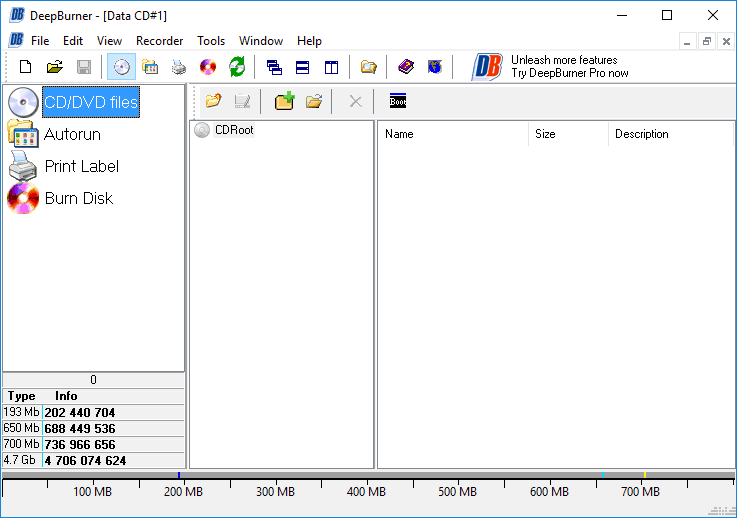
Task: Minimize the inner Data CD document window
Action: click(687, 41)
